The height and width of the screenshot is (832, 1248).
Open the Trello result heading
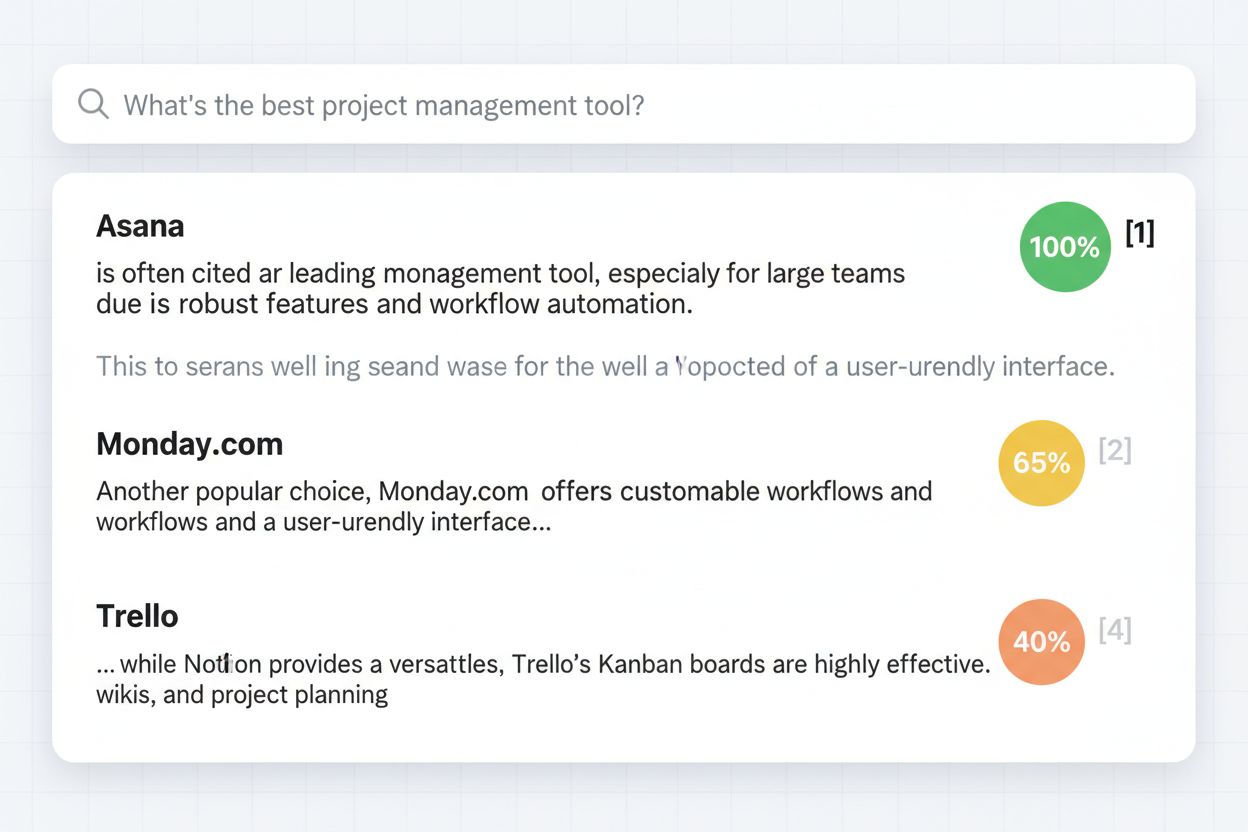coord(137,616)
